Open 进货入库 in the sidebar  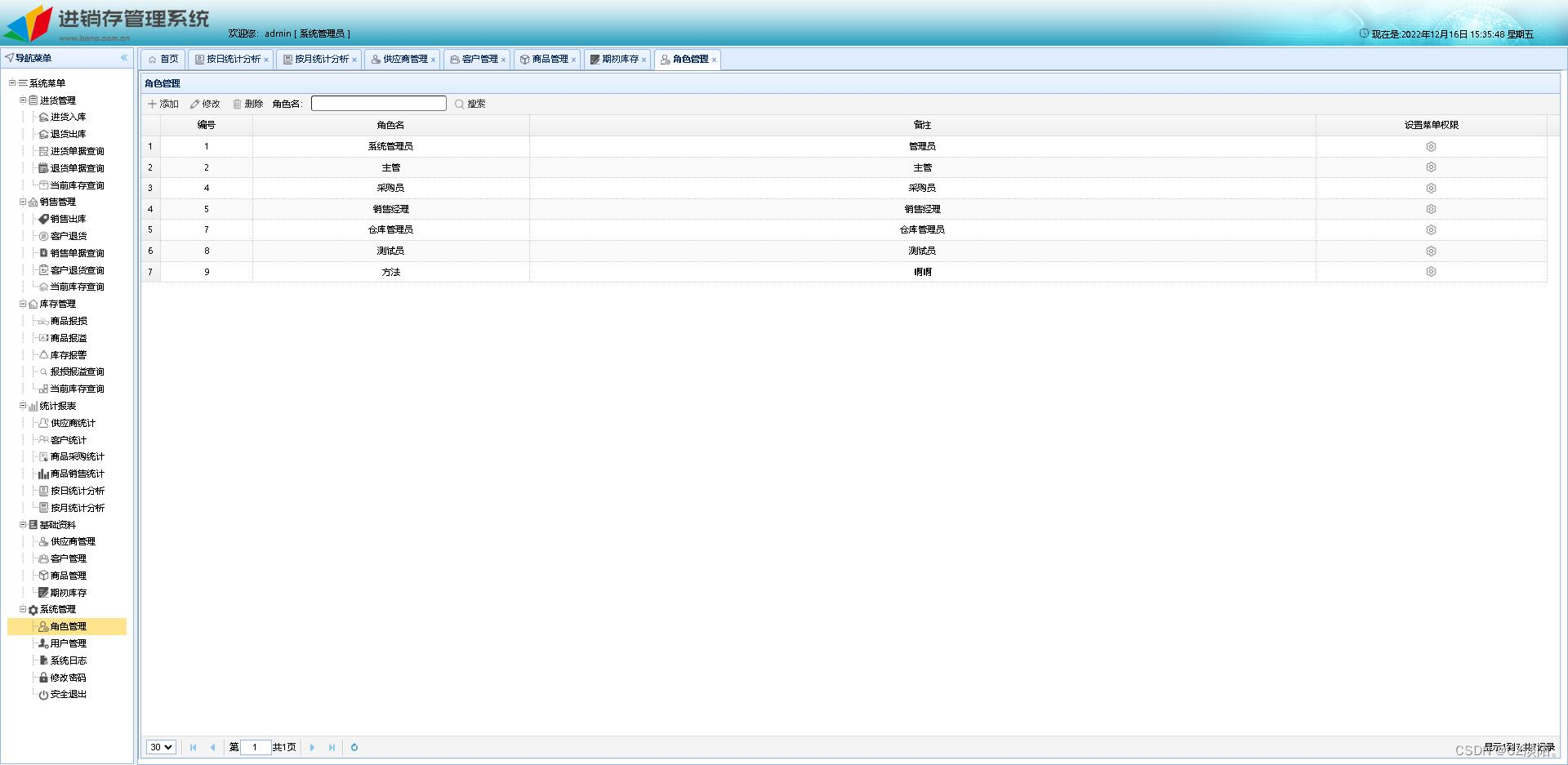[x=68, y=117]
